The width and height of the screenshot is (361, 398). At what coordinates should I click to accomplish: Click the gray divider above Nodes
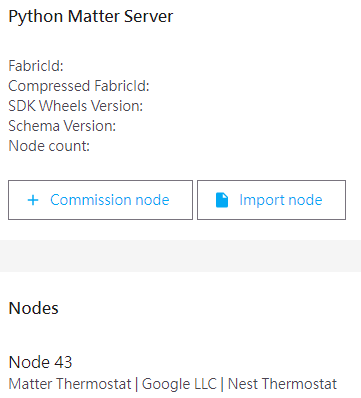point(180,256)
